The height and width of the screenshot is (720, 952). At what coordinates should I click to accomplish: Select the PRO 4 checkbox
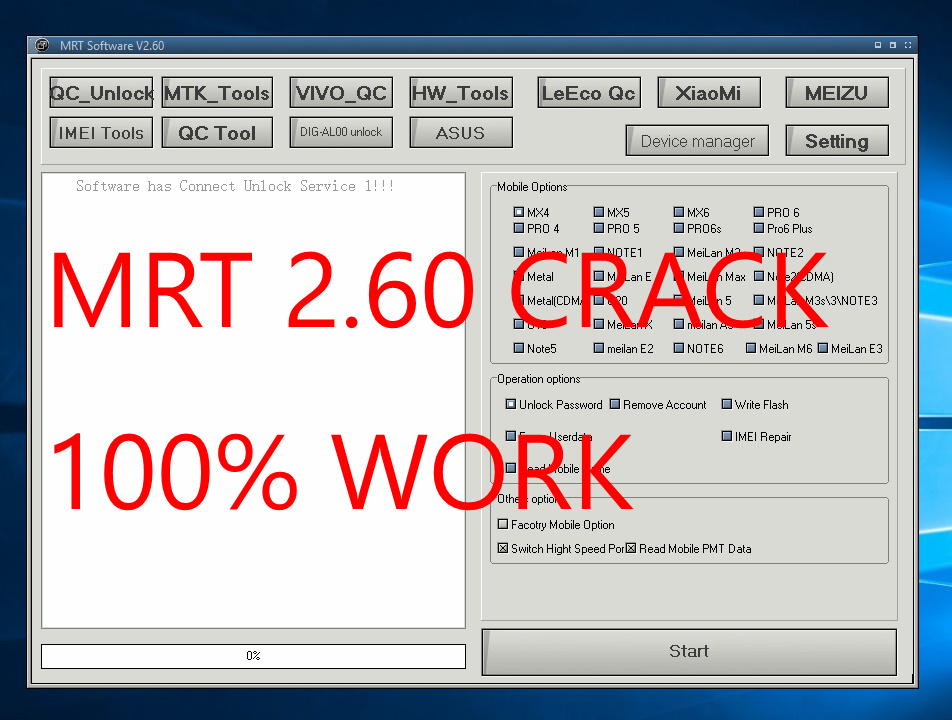coord(518,228)
